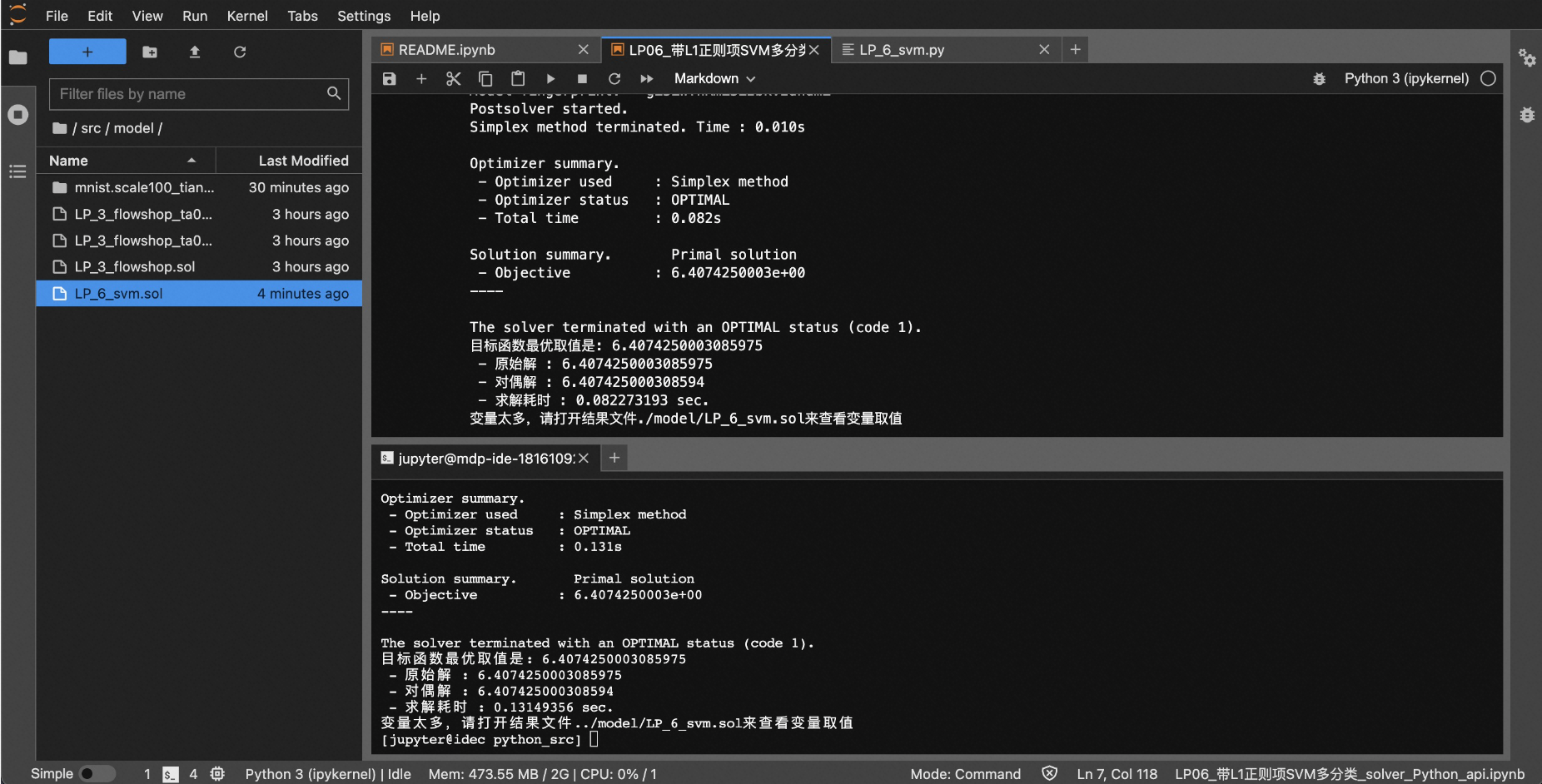Open the right sidebar Debugger panel
1542x784 pixels.
pyautogui.click(x=1527, y=115)
